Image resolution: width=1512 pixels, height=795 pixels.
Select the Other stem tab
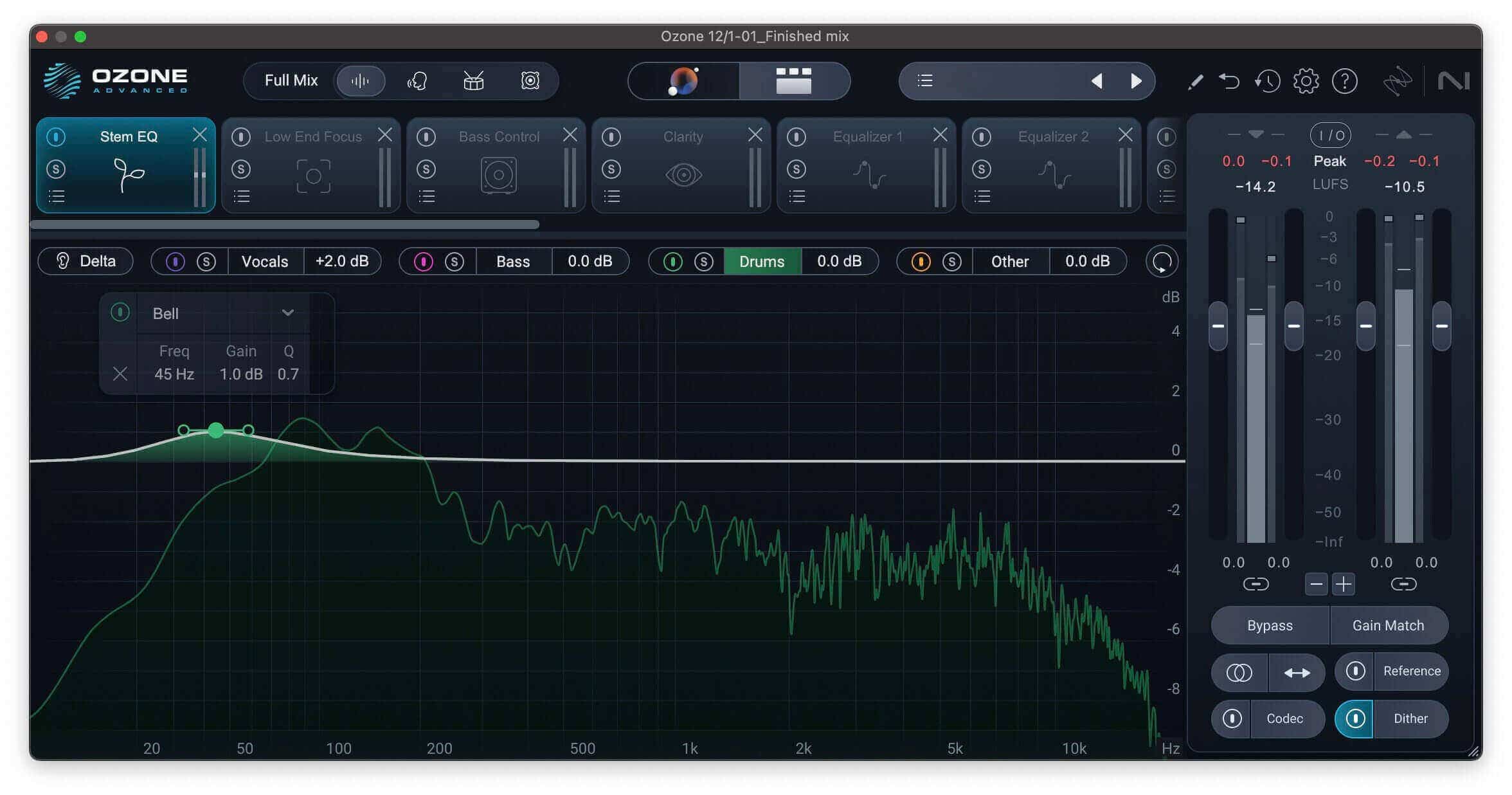(x=1010, y=262)
